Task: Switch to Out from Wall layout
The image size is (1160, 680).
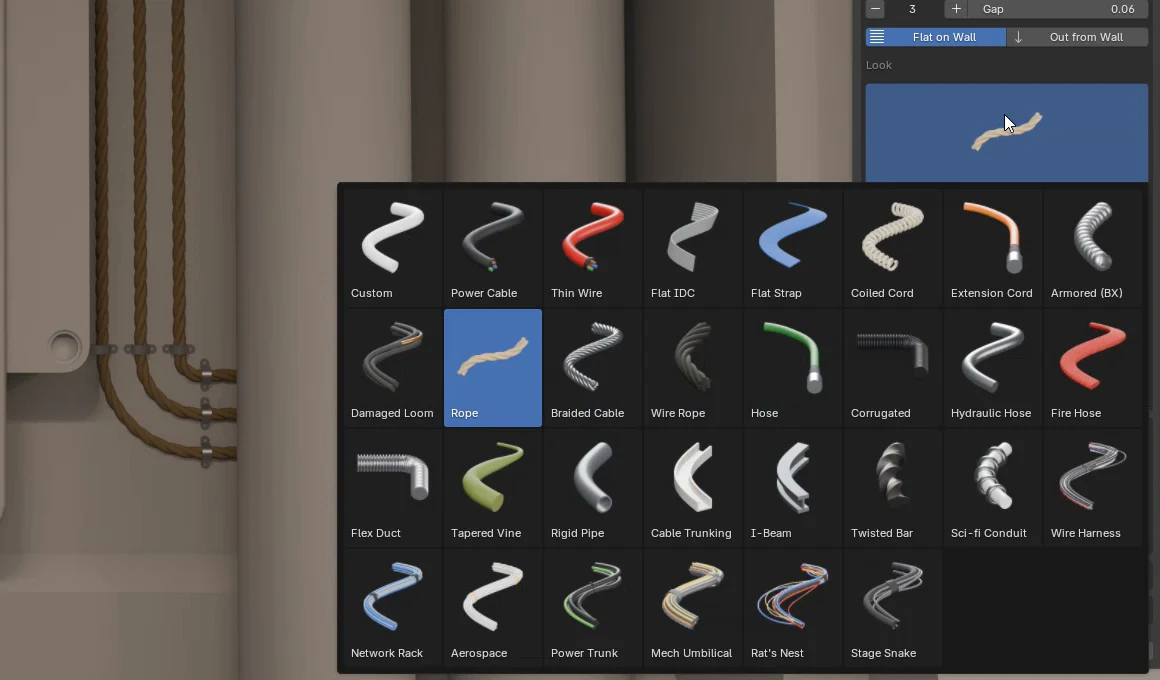Action: coord(1077,37)
